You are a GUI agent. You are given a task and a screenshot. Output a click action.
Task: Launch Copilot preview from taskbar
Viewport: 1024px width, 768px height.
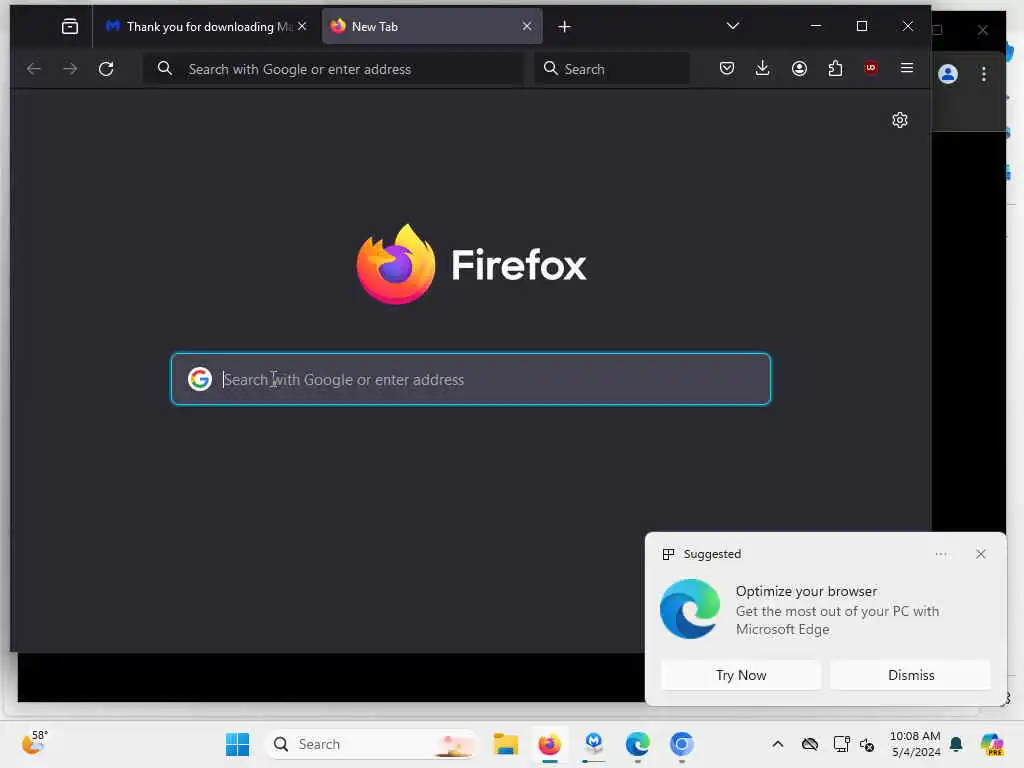pyautogui.click(x=992, y=744)
